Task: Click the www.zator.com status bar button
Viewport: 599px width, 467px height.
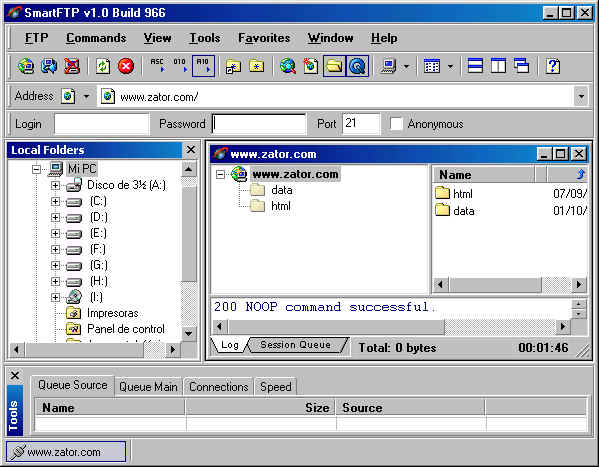Action: (x=66, y=452)
